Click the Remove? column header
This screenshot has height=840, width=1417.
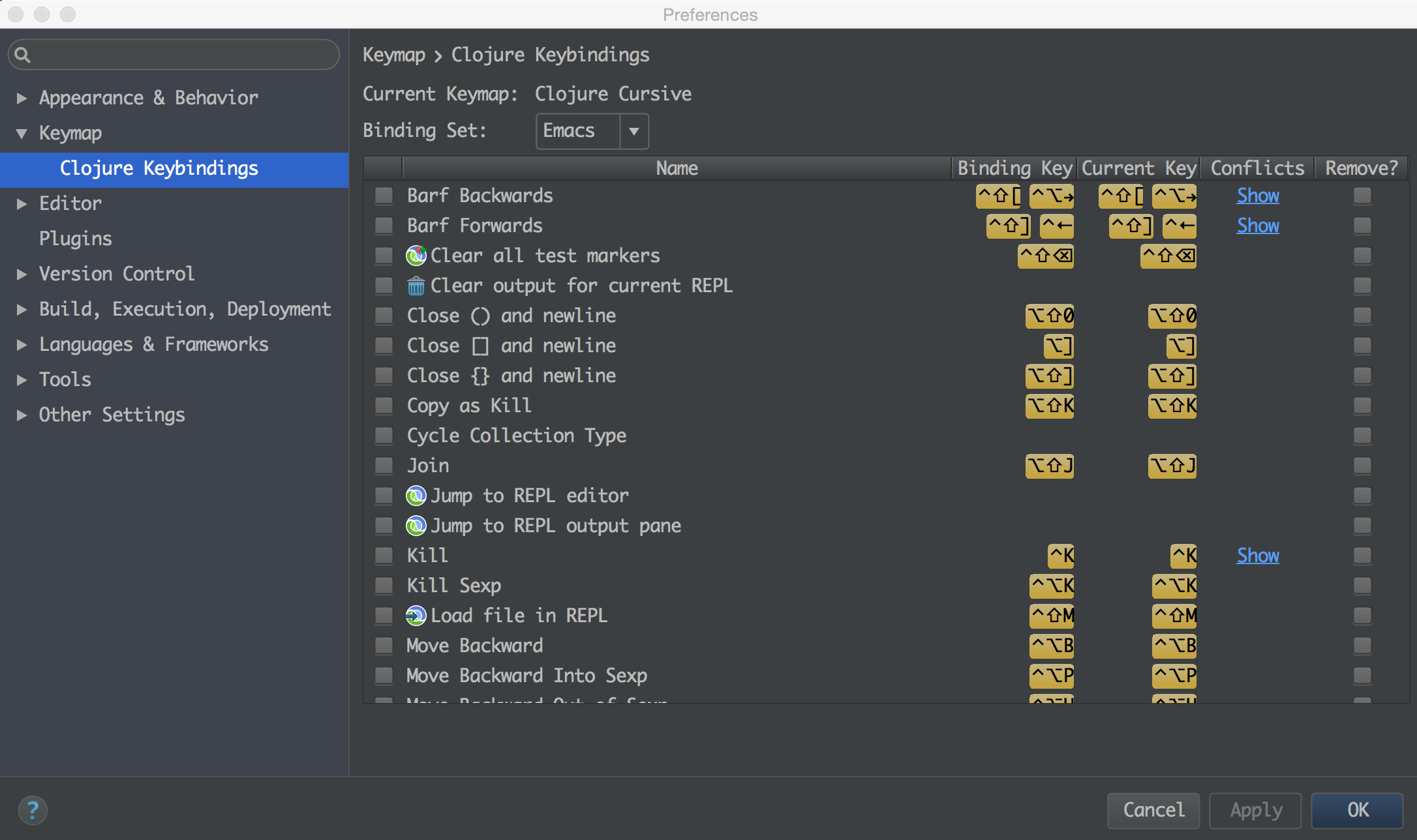1362,168
